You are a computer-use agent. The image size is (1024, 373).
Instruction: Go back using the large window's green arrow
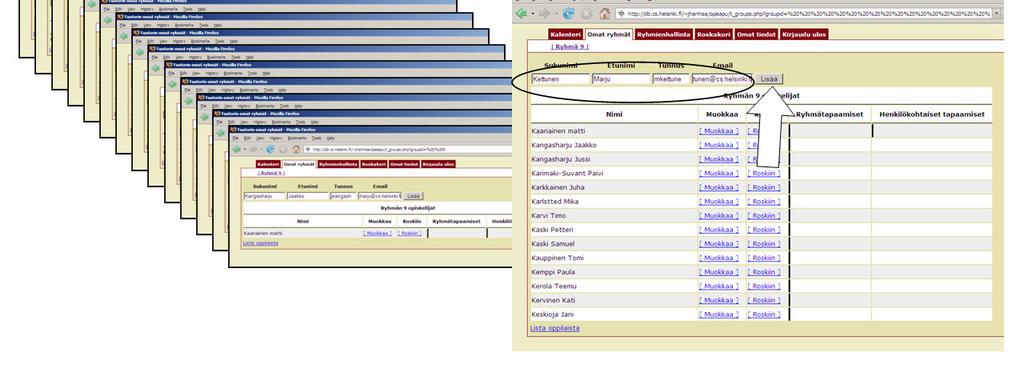[x=520, y=13]
